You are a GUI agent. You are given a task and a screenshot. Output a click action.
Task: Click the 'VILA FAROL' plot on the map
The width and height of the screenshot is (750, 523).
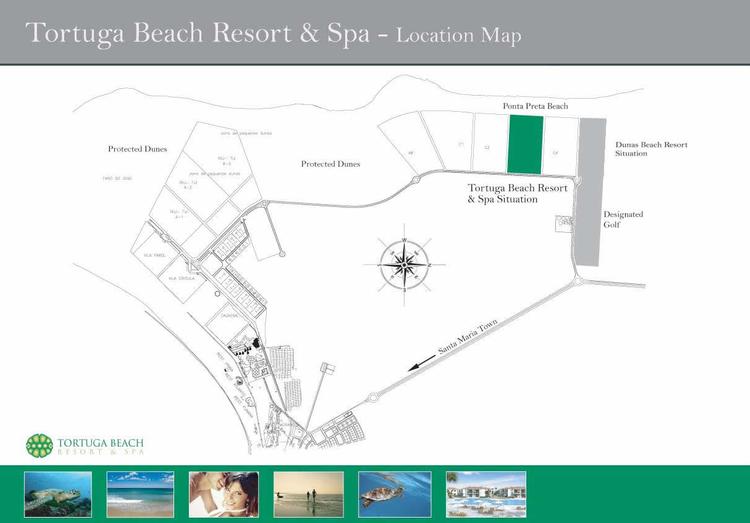pyautogui.click(x=155, y=251)
